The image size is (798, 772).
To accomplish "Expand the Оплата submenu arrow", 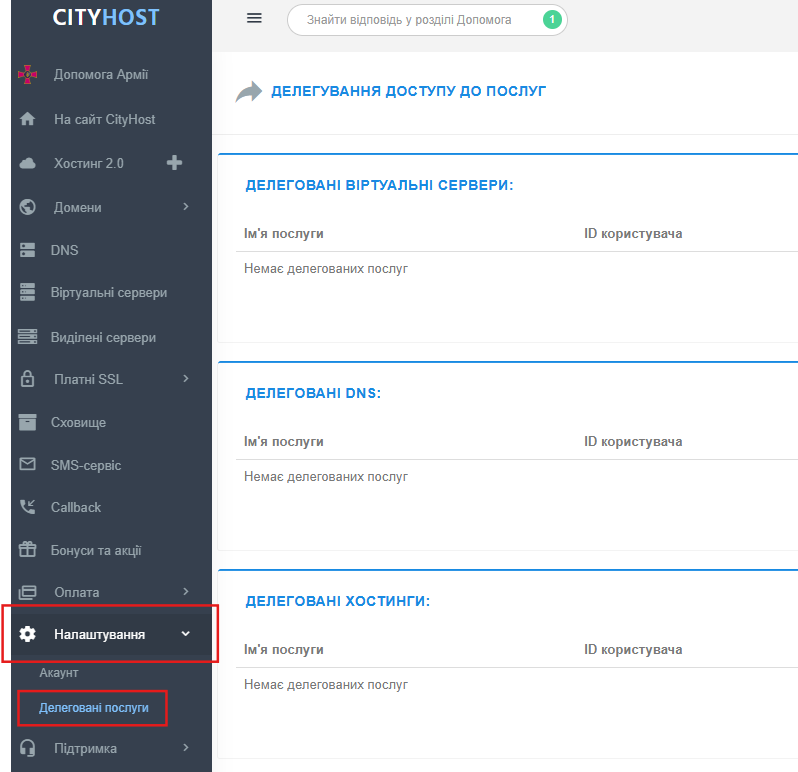I will tap(185, 592).
